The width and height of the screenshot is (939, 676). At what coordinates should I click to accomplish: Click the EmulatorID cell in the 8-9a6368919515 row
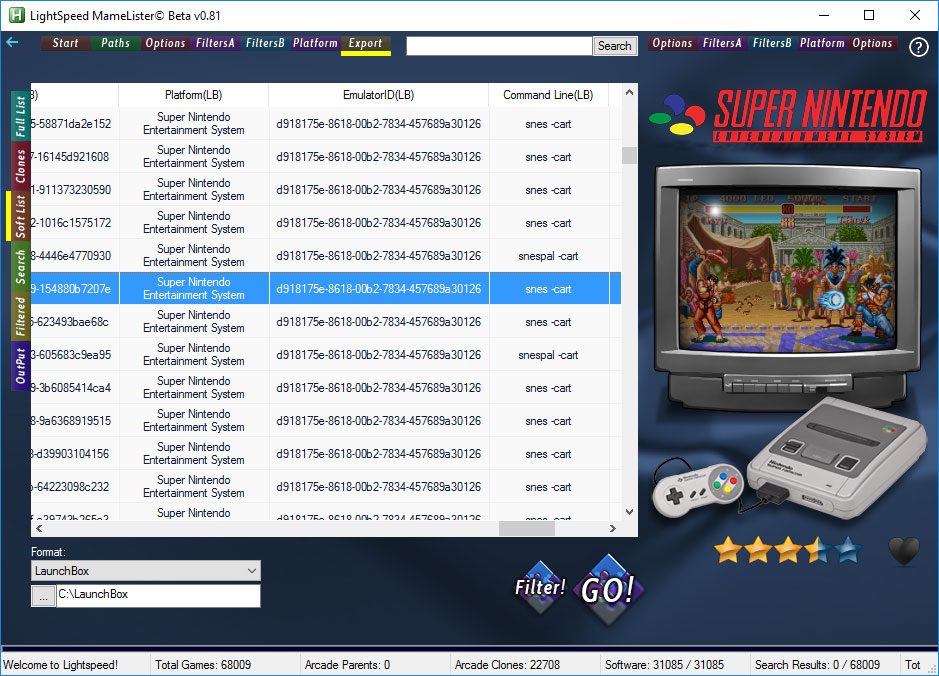[x=378, y=420]
